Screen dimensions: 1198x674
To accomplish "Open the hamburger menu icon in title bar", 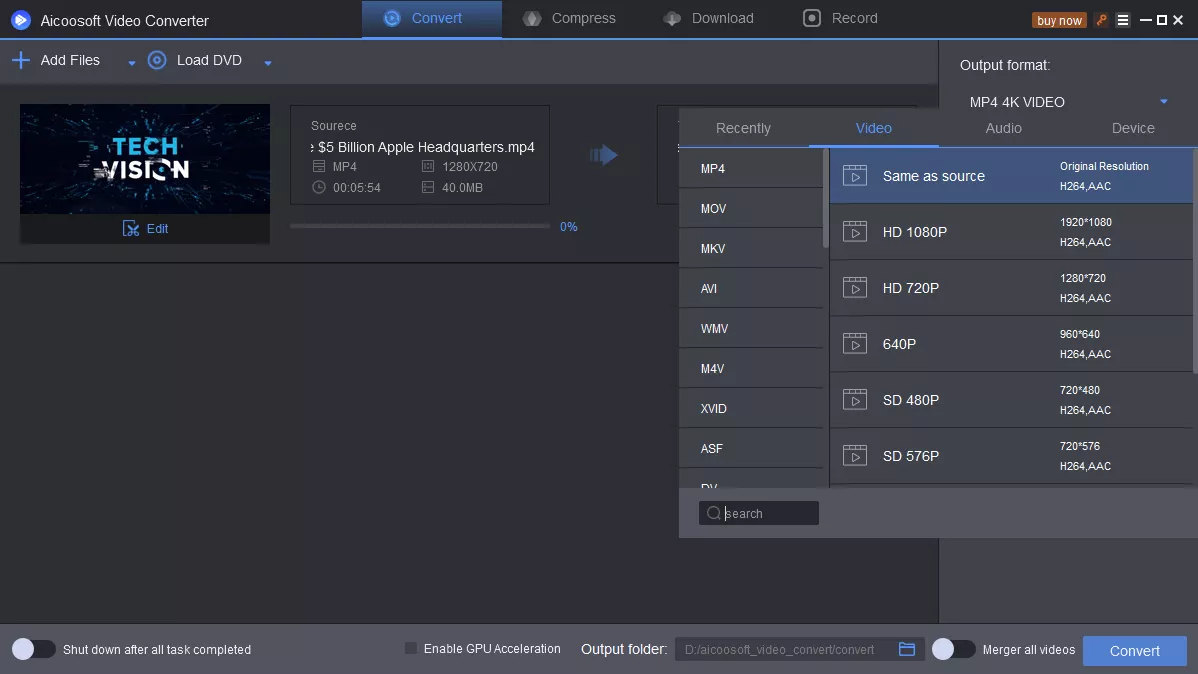I will click(x=1123, y=20).
